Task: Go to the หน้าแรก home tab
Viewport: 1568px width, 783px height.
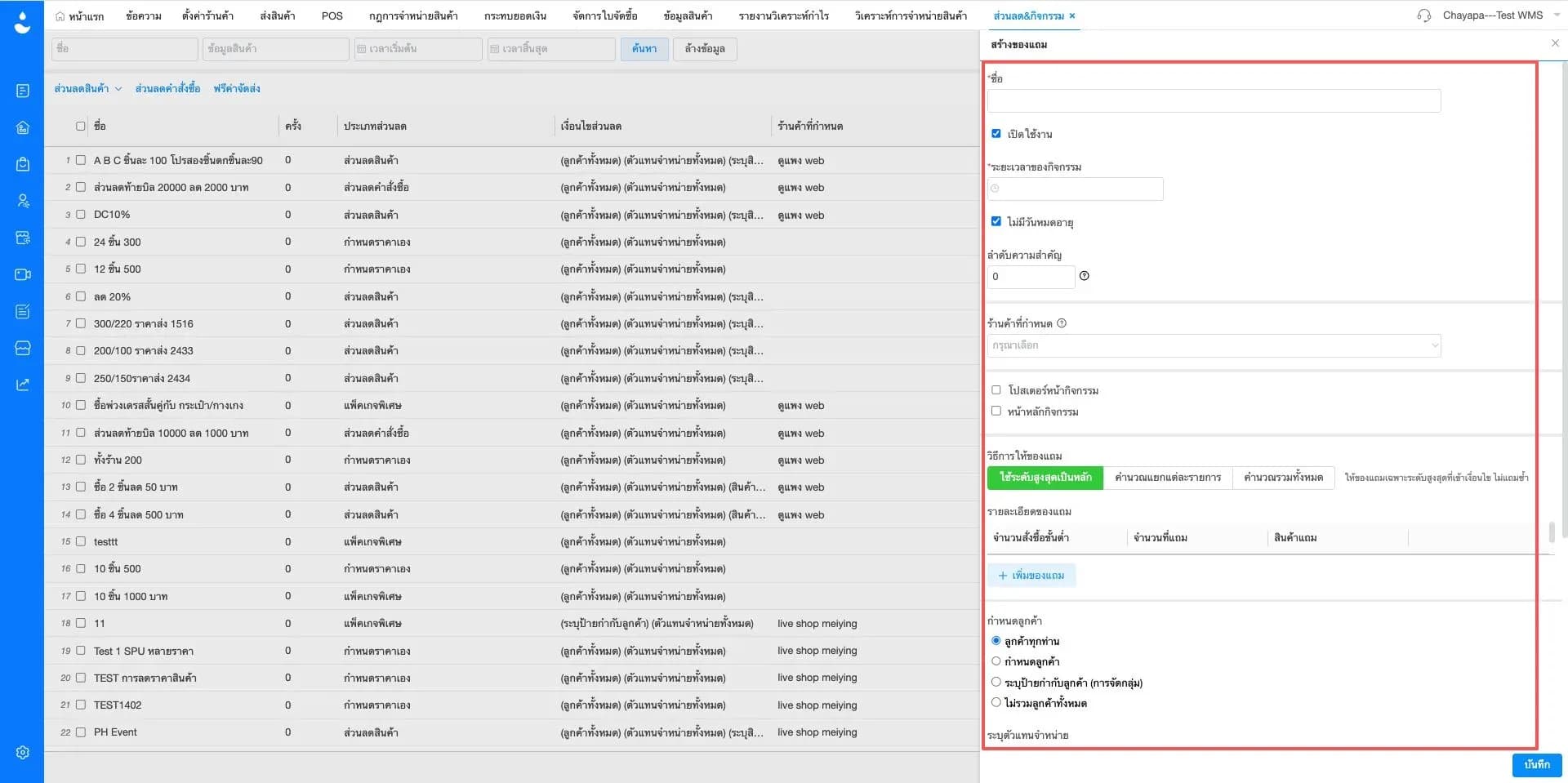Action: (x=79, y=16)
